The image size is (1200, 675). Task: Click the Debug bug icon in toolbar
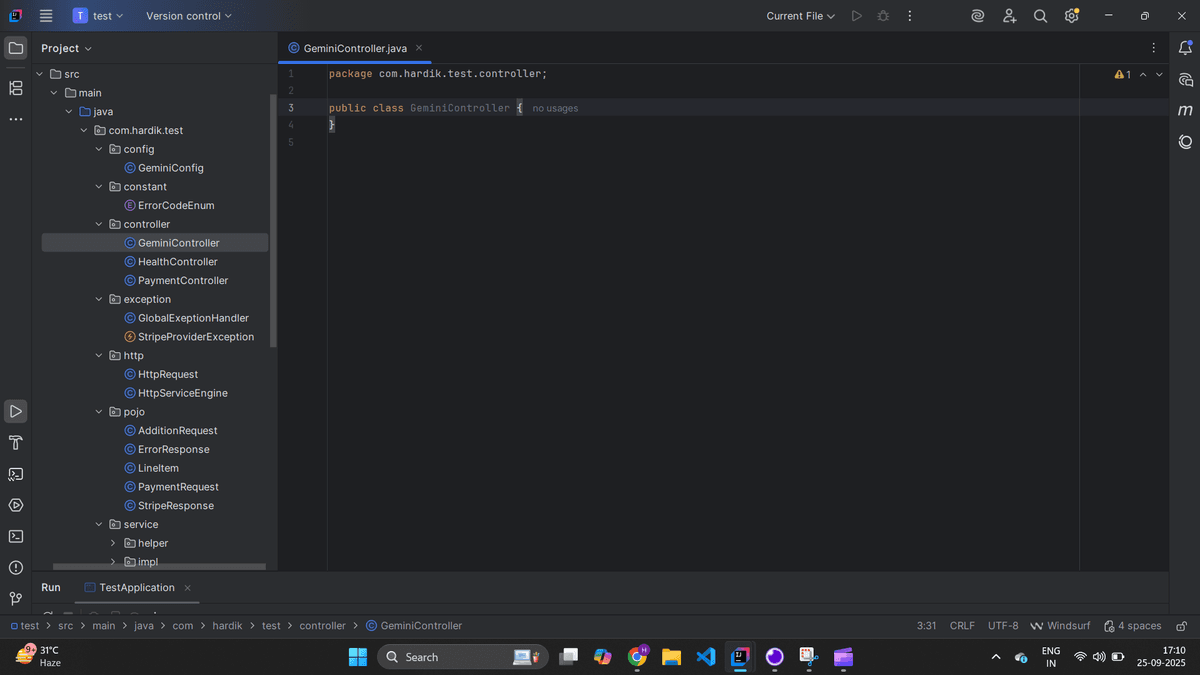point(883,16)
